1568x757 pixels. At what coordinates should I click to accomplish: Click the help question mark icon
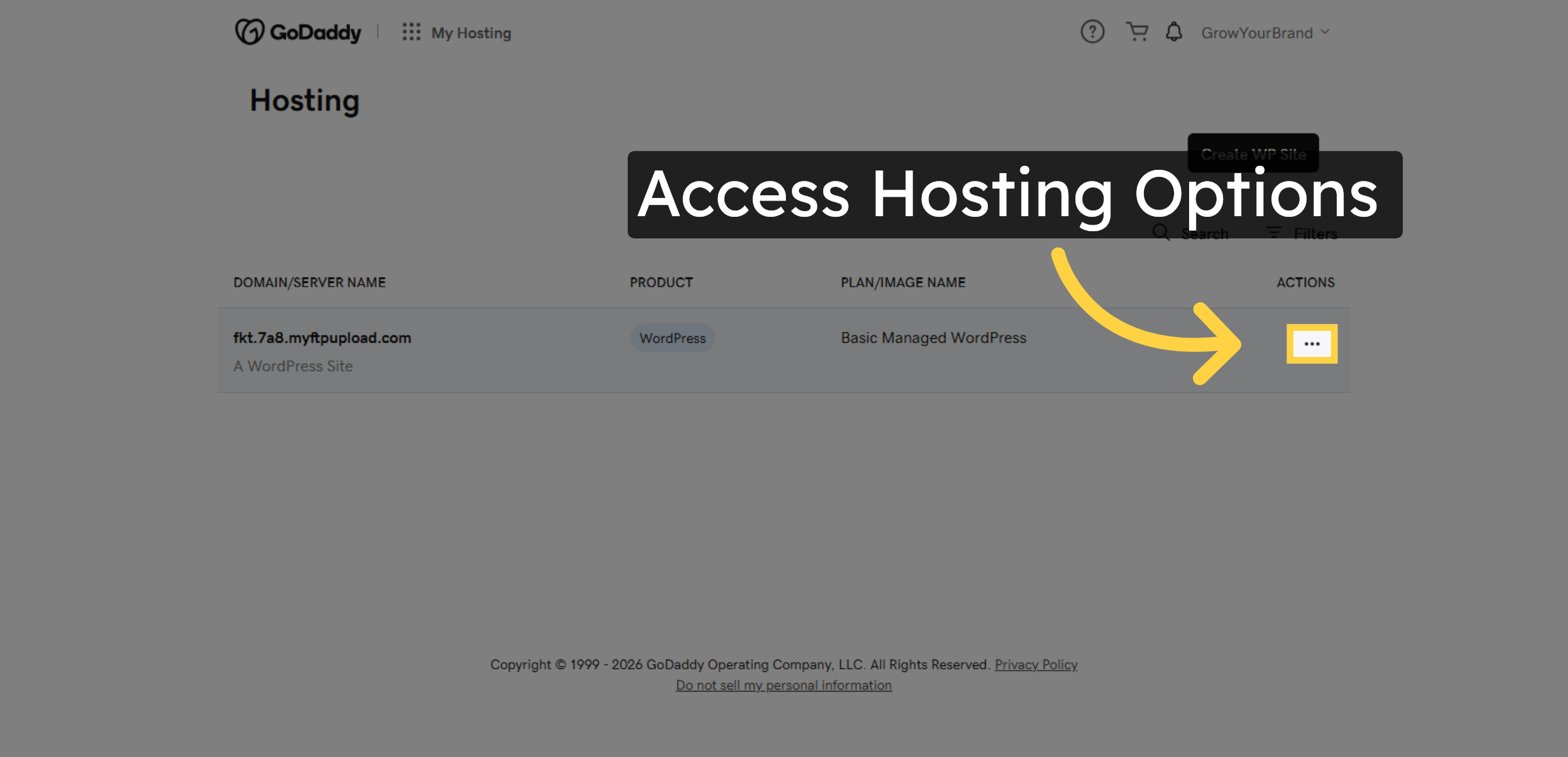1091,31
